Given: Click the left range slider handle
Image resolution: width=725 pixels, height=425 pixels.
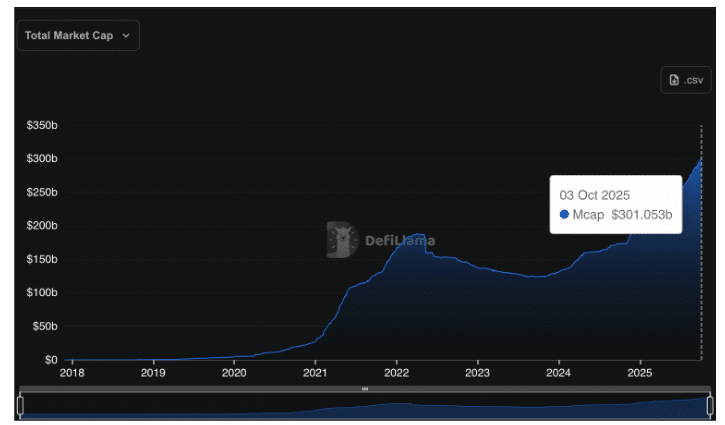Looking at the screenshot, I should click(20, 405).
